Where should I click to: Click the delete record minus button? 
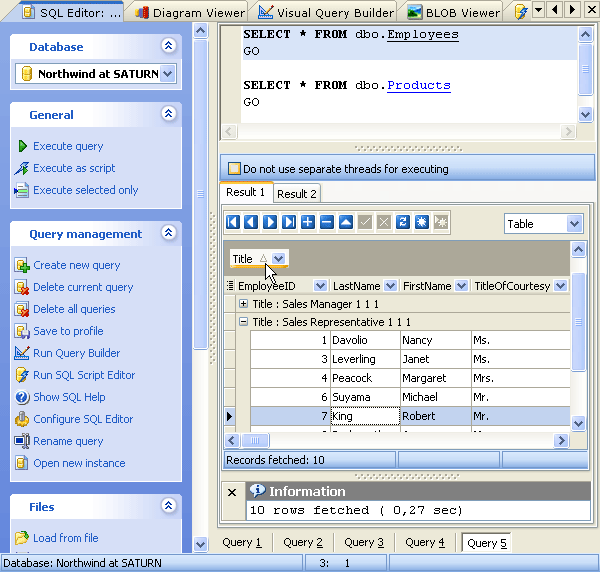pos(327,222)
